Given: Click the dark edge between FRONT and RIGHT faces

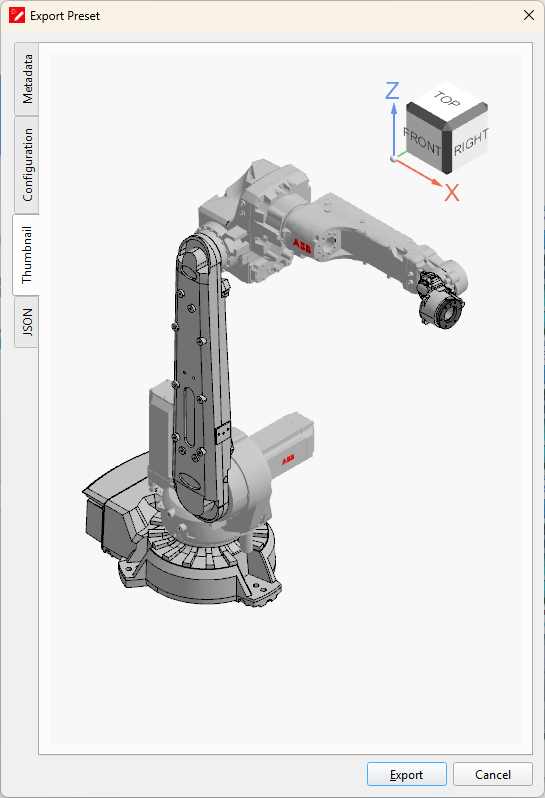Looking at the screenshot, I should click(x=447, y=151).
